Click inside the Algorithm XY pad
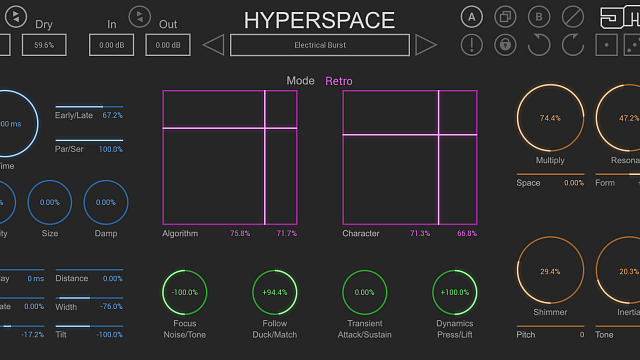This screenshot has height=360, width=640. point(230,158)
